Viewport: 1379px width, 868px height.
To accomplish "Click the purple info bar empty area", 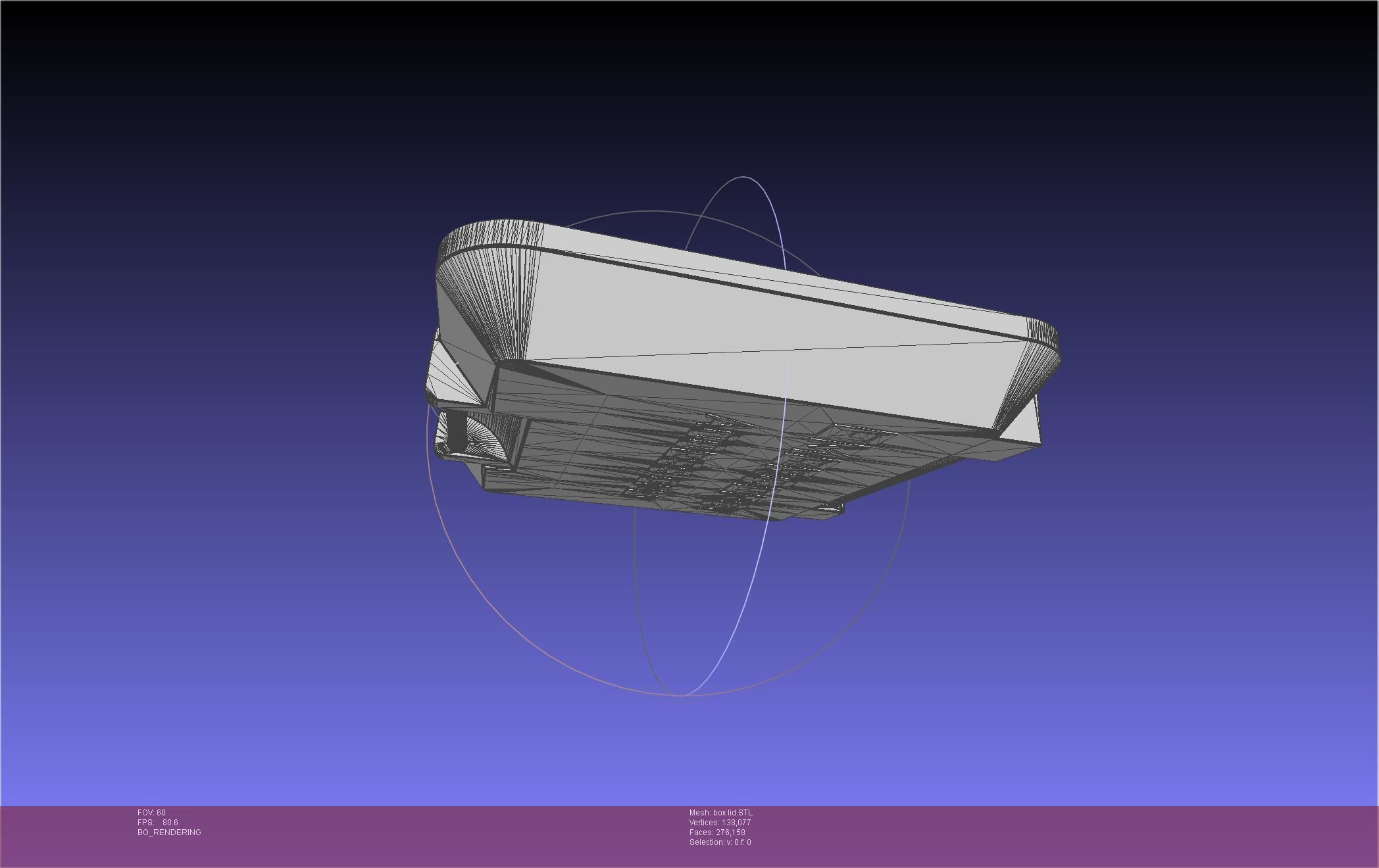I will 1053,835.
